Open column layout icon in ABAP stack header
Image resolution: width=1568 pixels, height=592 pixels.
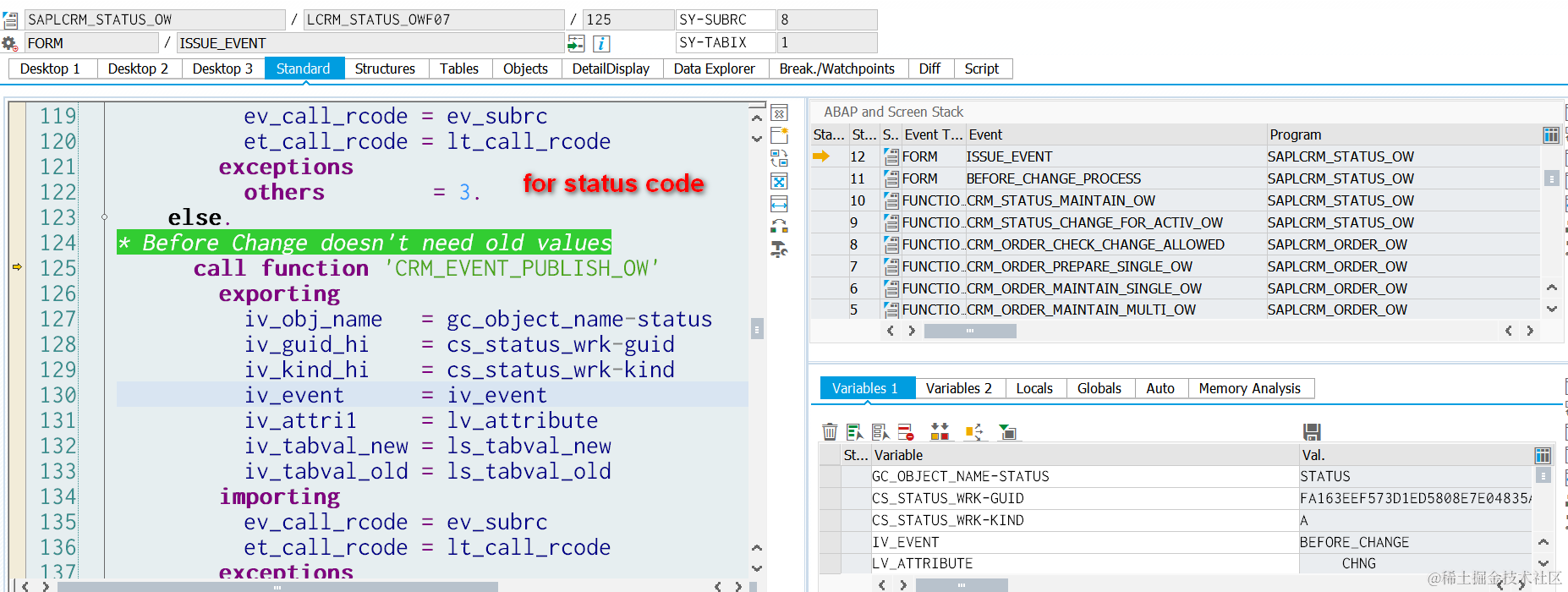click(1551, 134)
